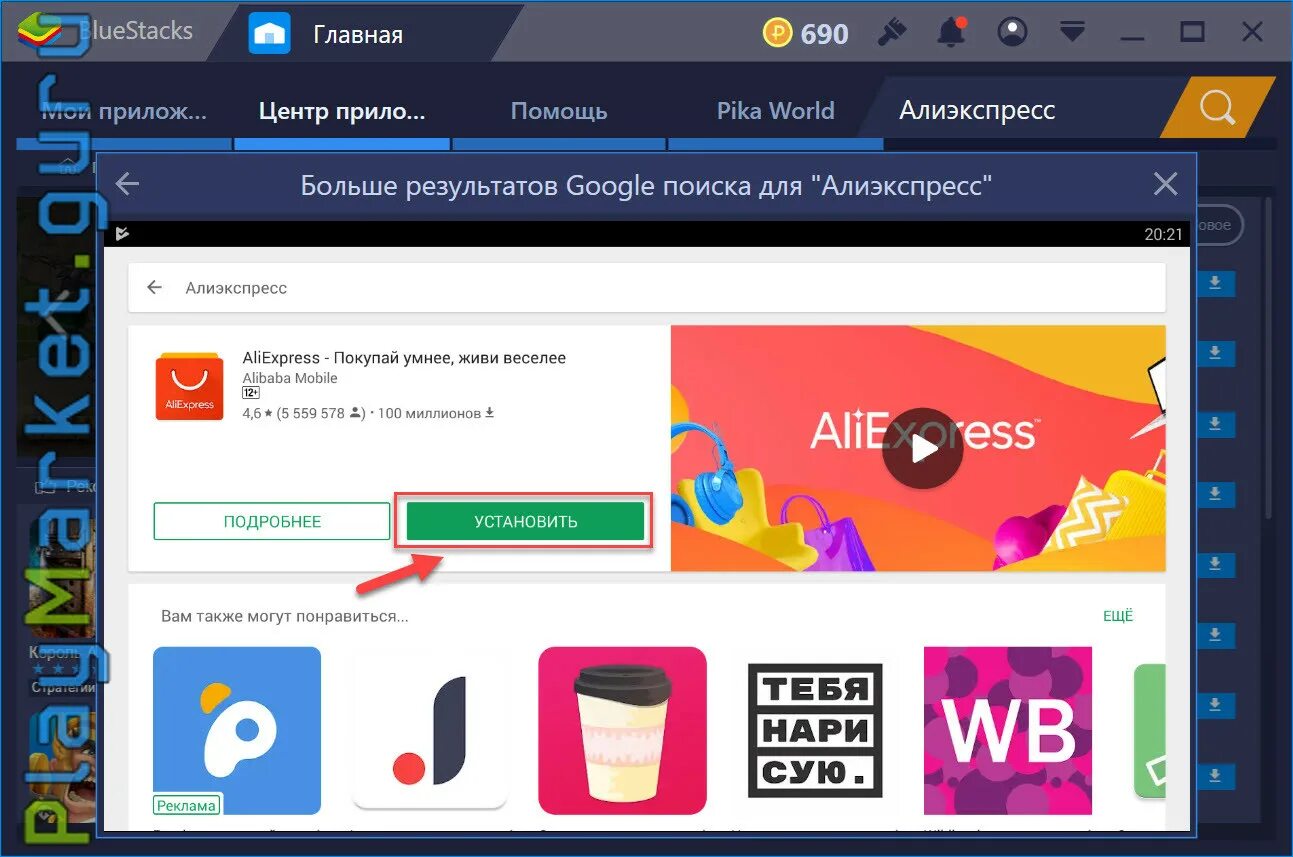Image resolution: width=1293 pixels, height=857 pixels.
Task: Open the WB Wildberries app icon
Action: tap(1008, 731)
